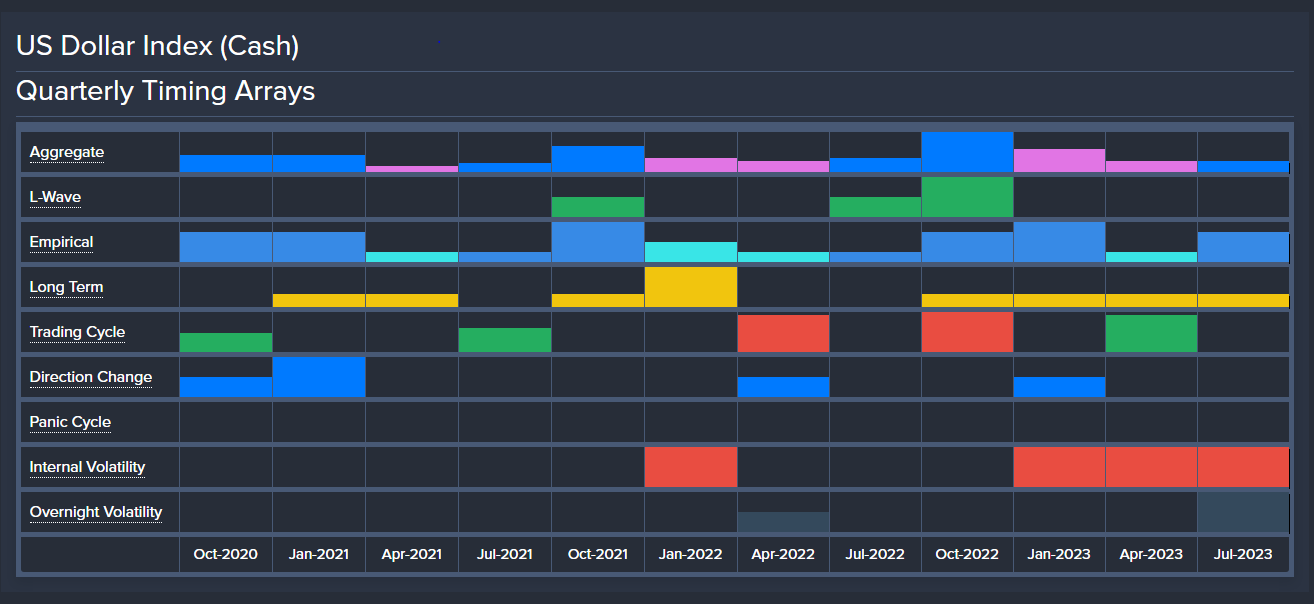
Task: Open the L-Wave row label link
Action: point(55,197)
